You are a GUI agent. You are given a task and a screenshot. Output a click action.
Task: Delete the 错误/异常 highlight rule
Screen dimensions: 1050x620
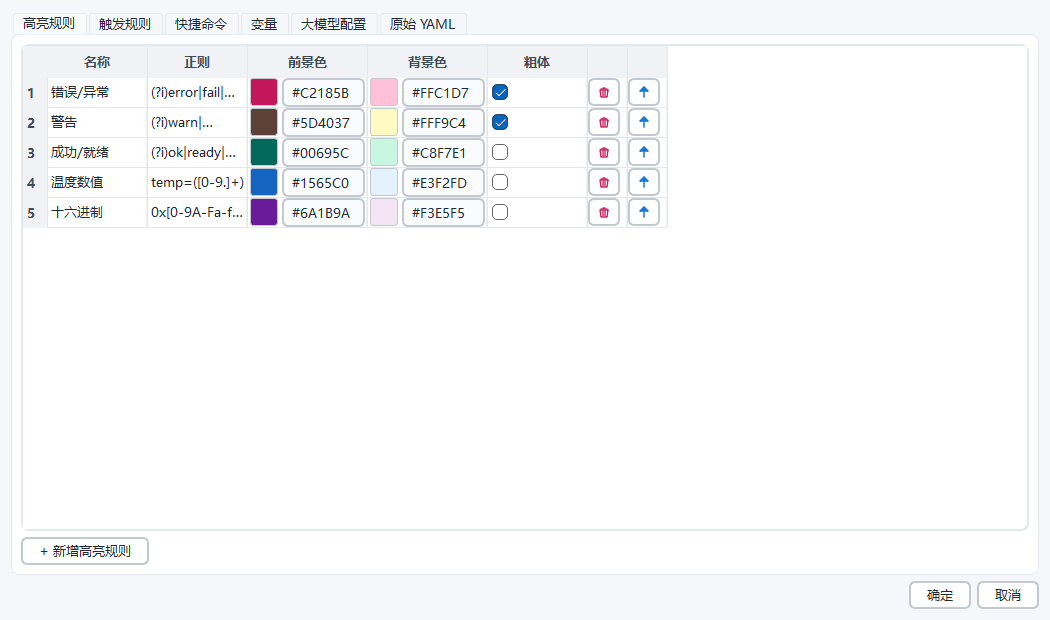point(603,92)
